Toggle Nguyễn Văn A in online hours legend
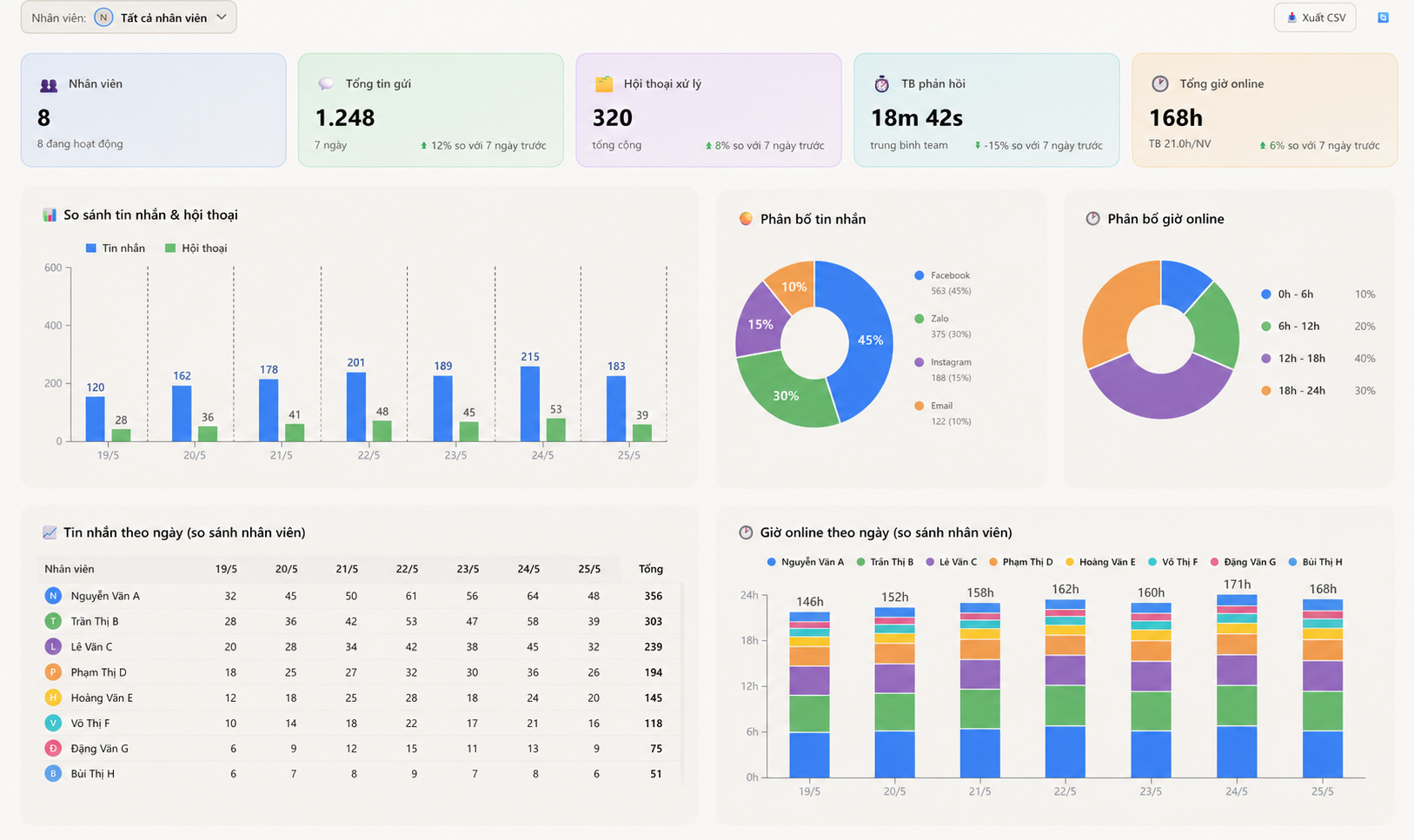 click(806, 562)
